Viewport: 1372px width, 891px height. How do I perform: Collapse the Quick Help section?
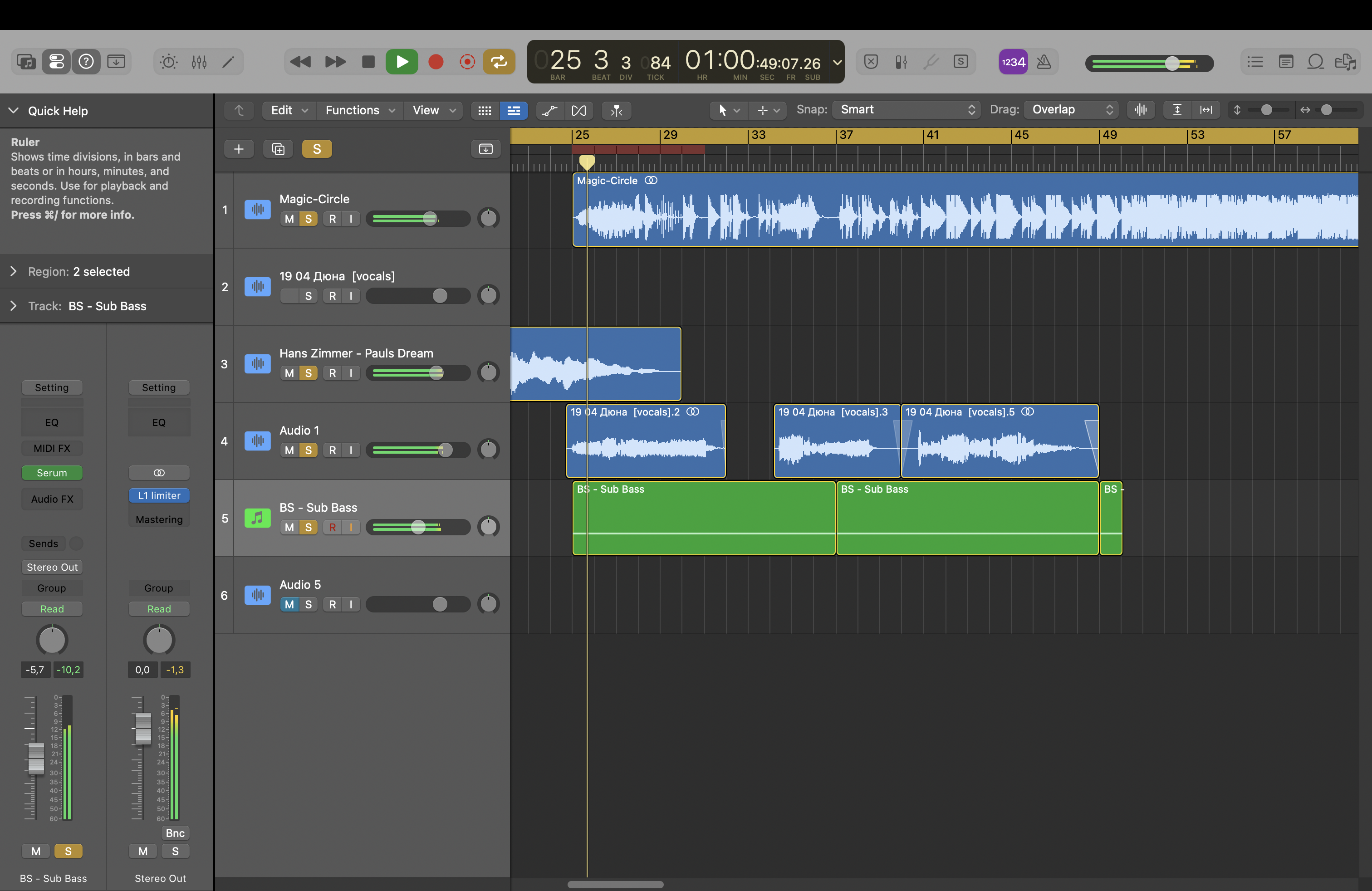14,111
